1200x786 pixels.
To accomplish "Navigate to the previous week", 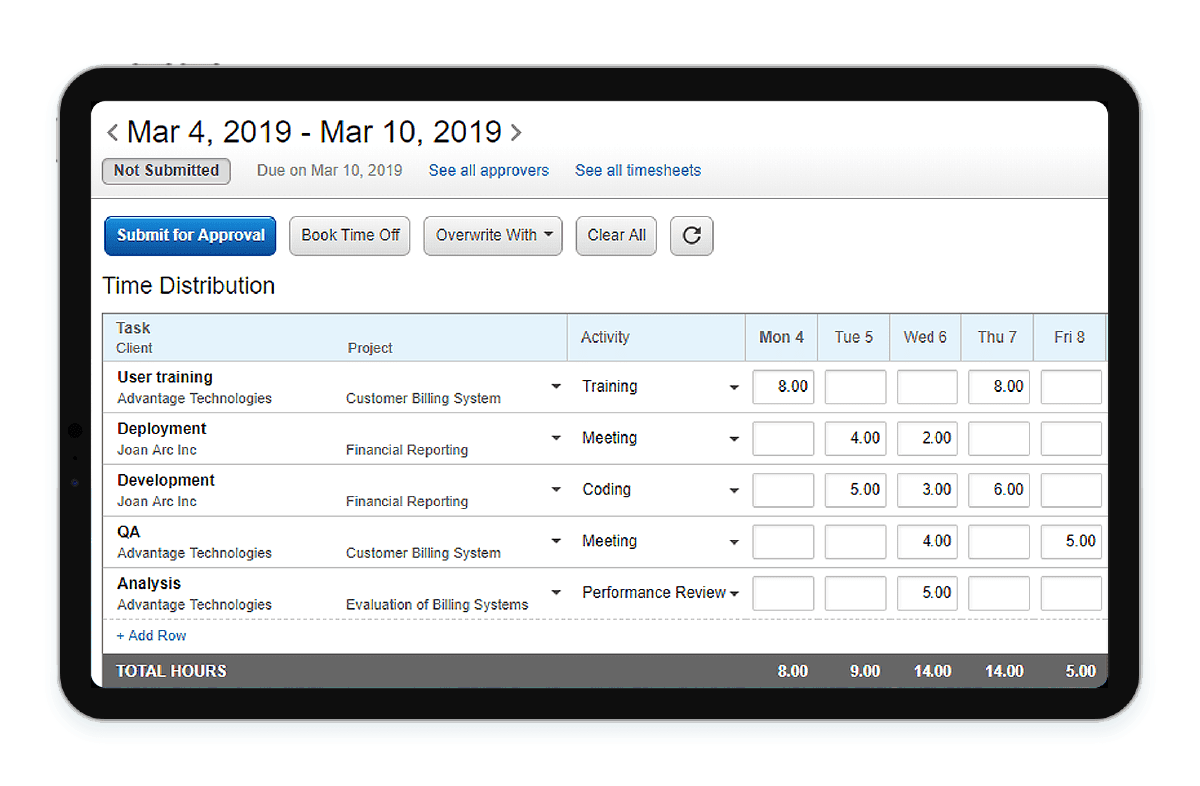I will pyautogui.click(x=112, y=131).
